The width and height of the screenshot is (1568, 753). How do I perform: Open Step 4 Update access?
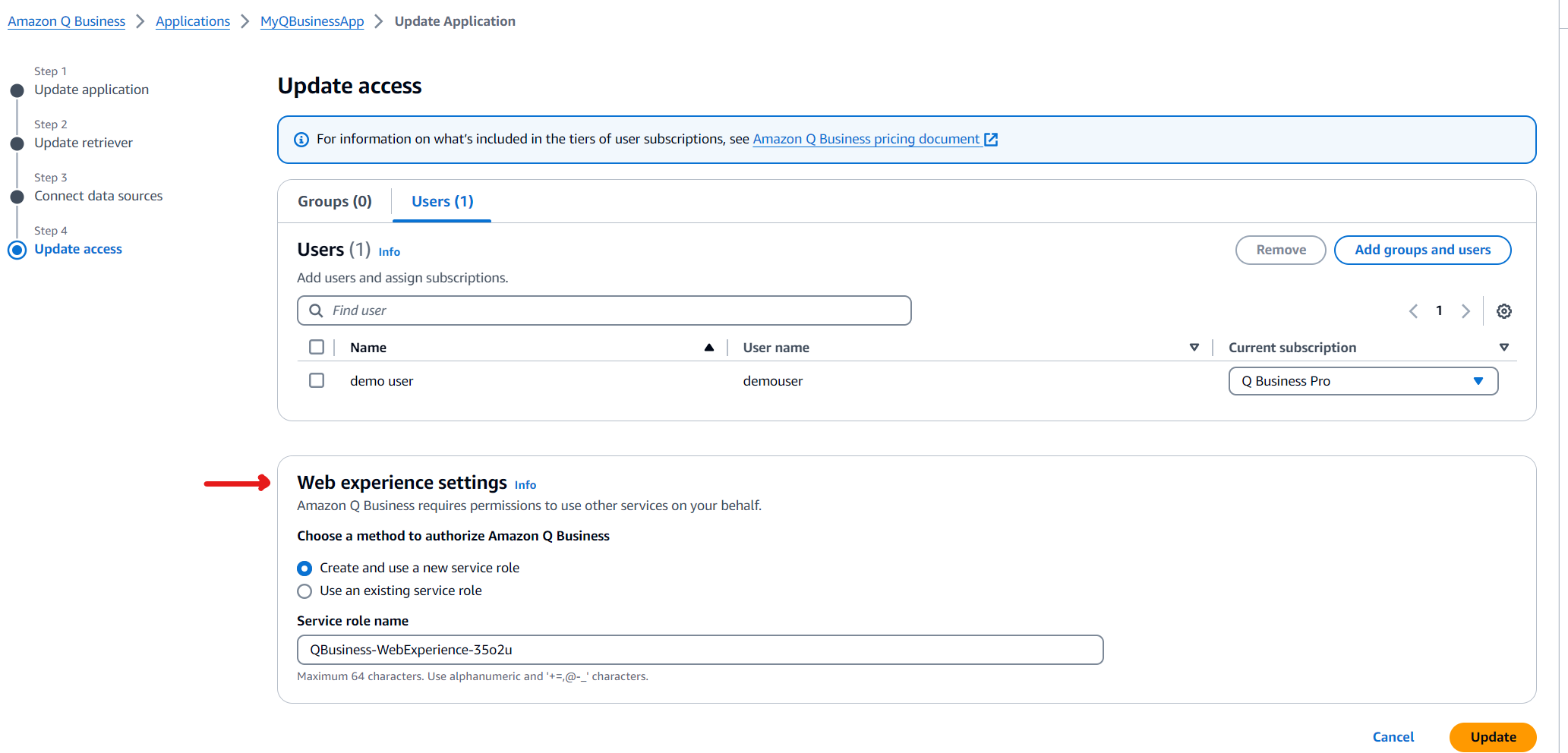tap(78, 249)
